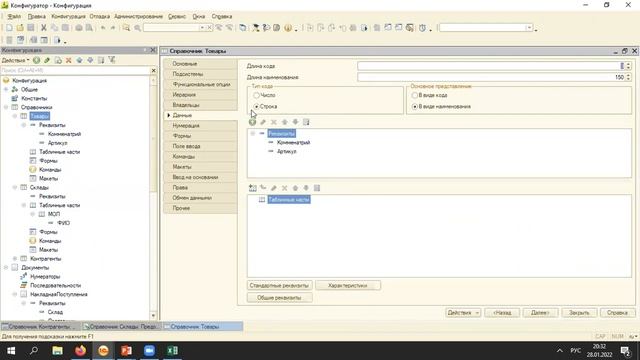Click pencil edit icon above Реквизиты list

coord(263,122)
